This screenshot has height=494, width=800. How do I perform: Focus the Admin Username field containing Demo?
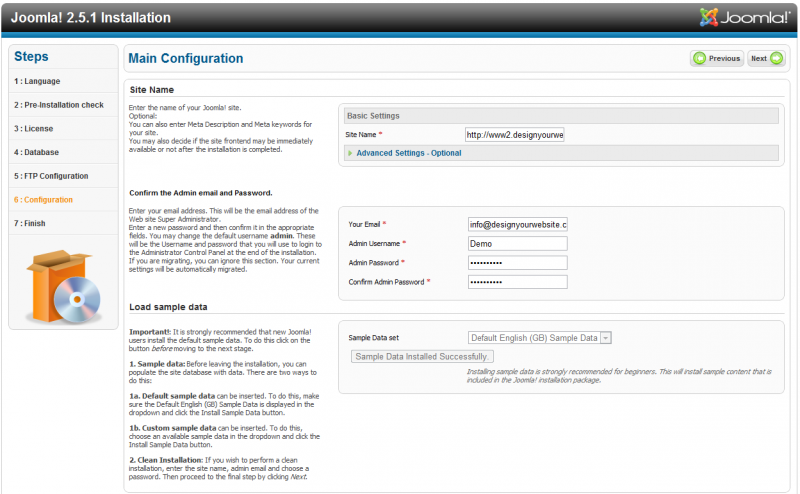point(517,243)
